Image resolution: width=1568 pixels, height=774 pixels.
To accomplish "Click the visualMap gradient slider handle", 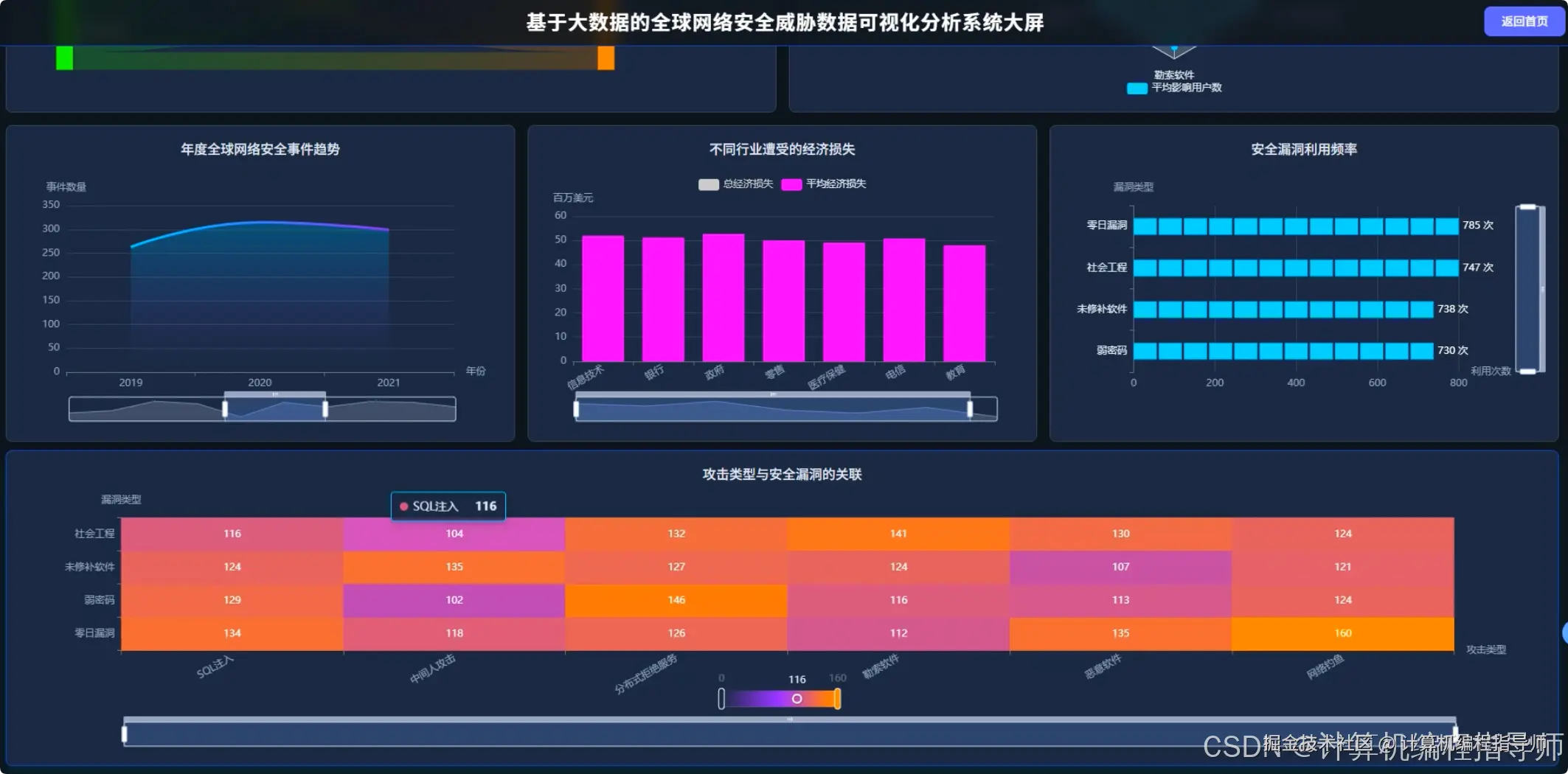I will (x=797, y=698).
